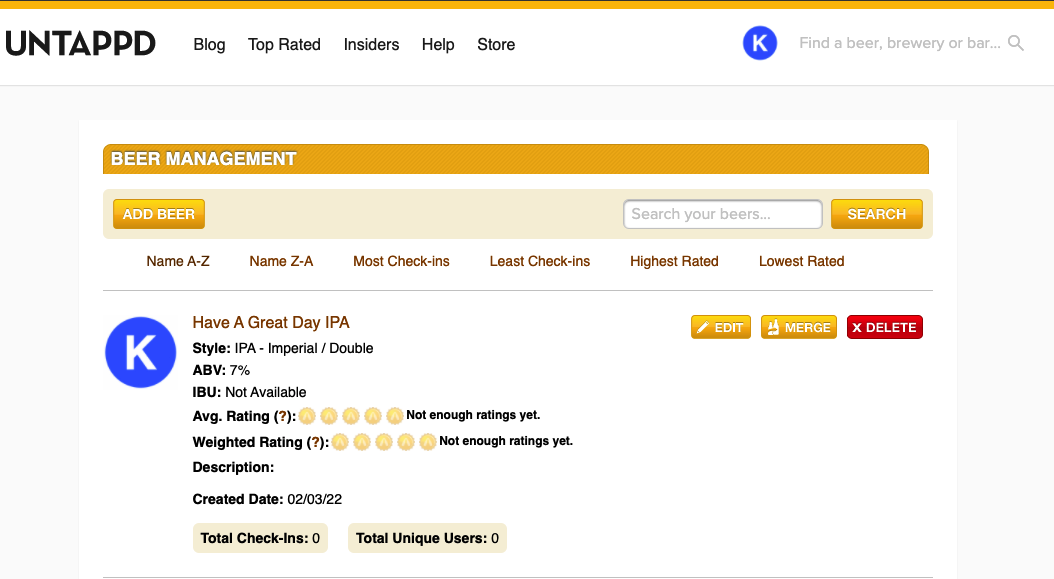Image resolution: width=1054 pixels, height=579 pixels.
Task: Focus the Search your beers input field
Action: (722, 214)
